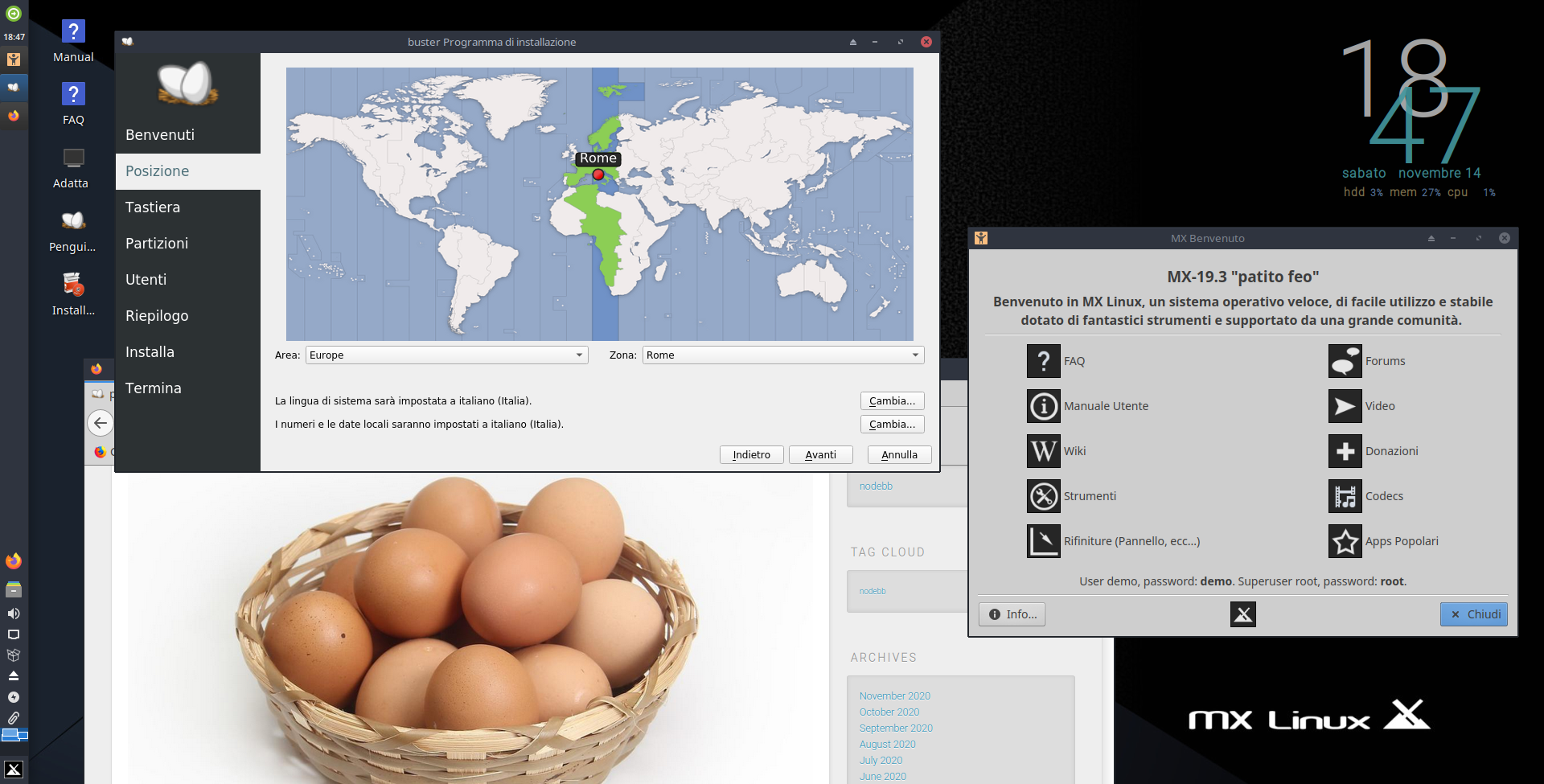1544x784 pixels.
Task: Switch to Firefox window taskbar item
Action: [14, 116]
